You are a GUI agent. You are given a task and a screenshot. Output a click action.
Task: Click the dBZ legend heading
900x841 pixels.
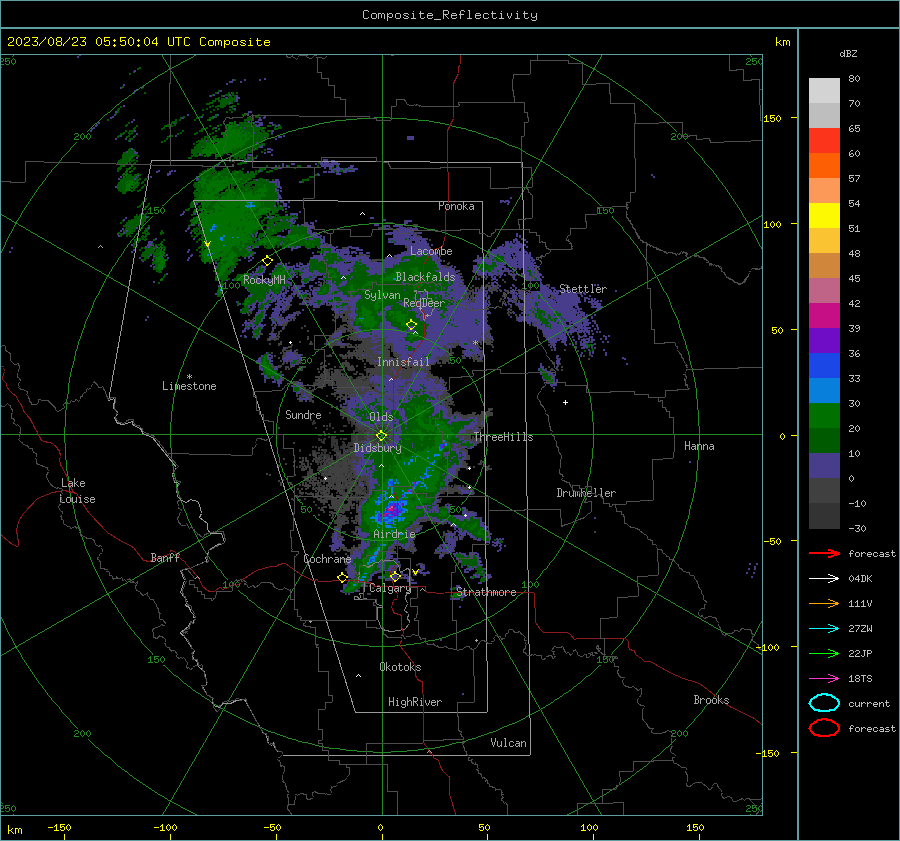pyautogui.click(x=848, y=53)
